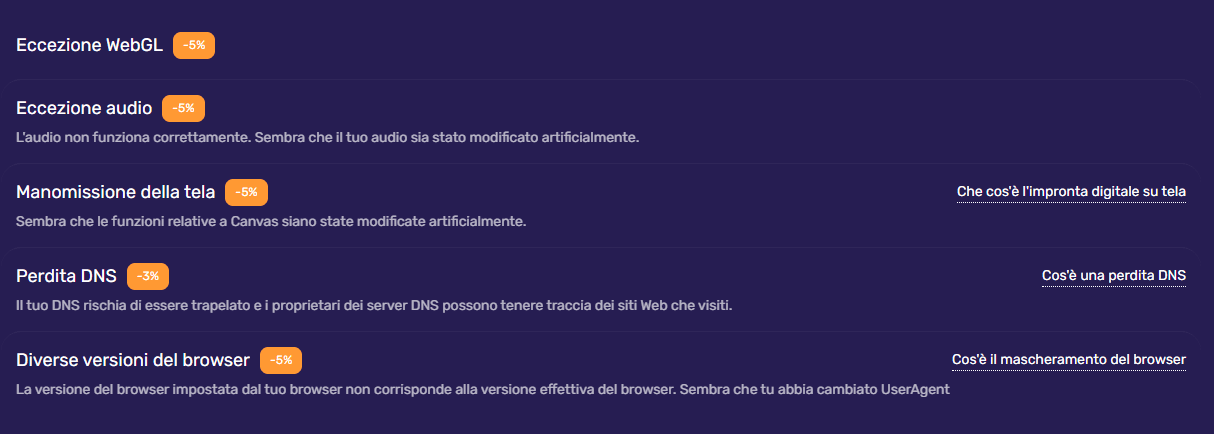Click the -5% badge next to Eccezione audio

pyautogui.click(x=183, y=107)
